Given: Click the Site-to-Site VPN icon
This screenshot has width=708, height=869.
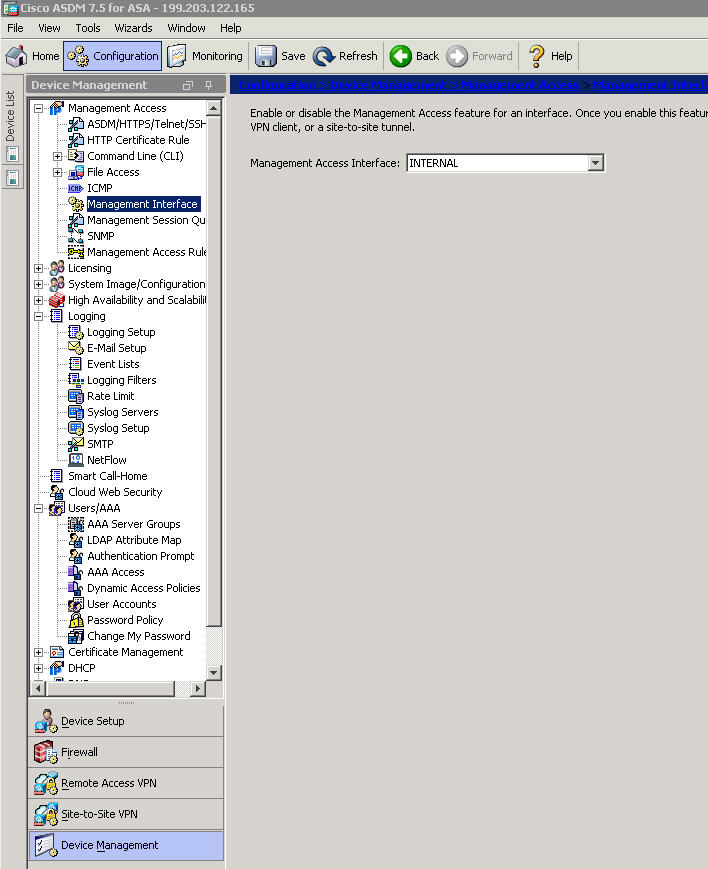Looking at the screenshot, I should pos(45,814).
